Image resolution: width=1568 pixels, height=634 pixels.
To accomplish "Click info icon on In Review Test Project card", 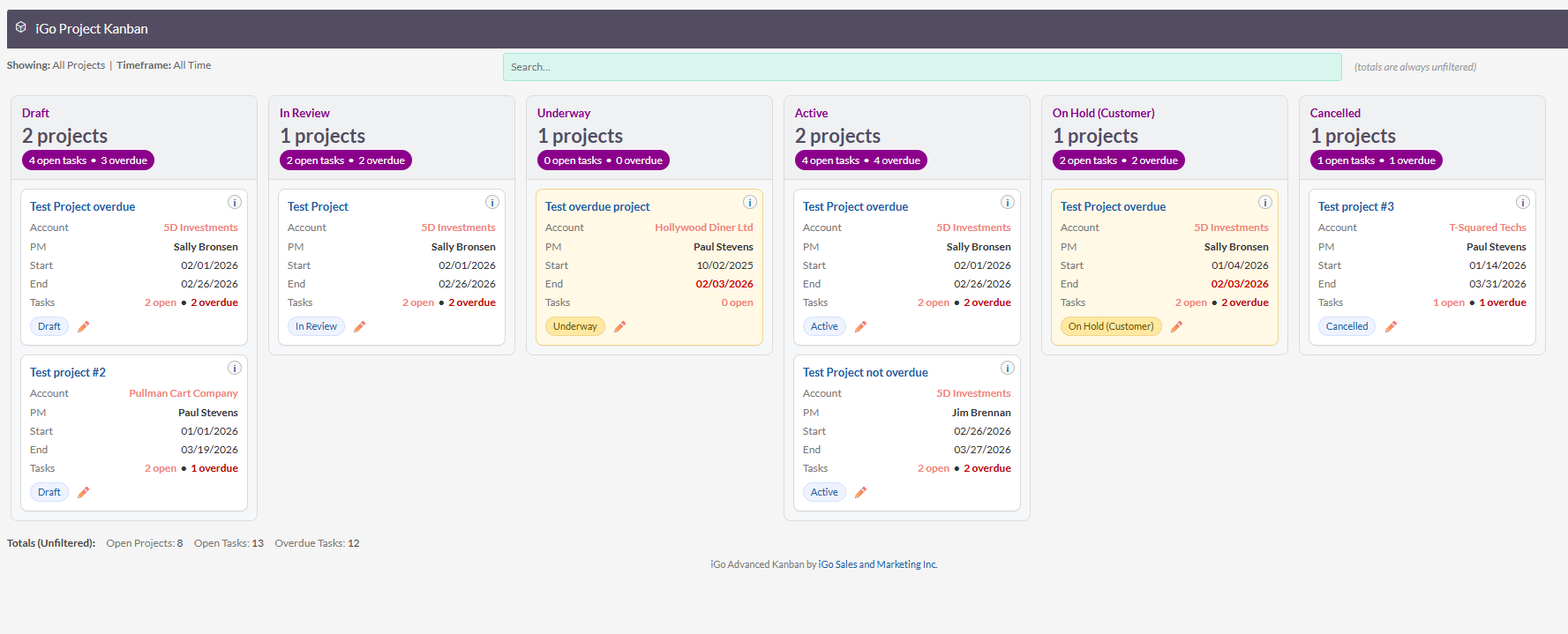I will point(492,202).
